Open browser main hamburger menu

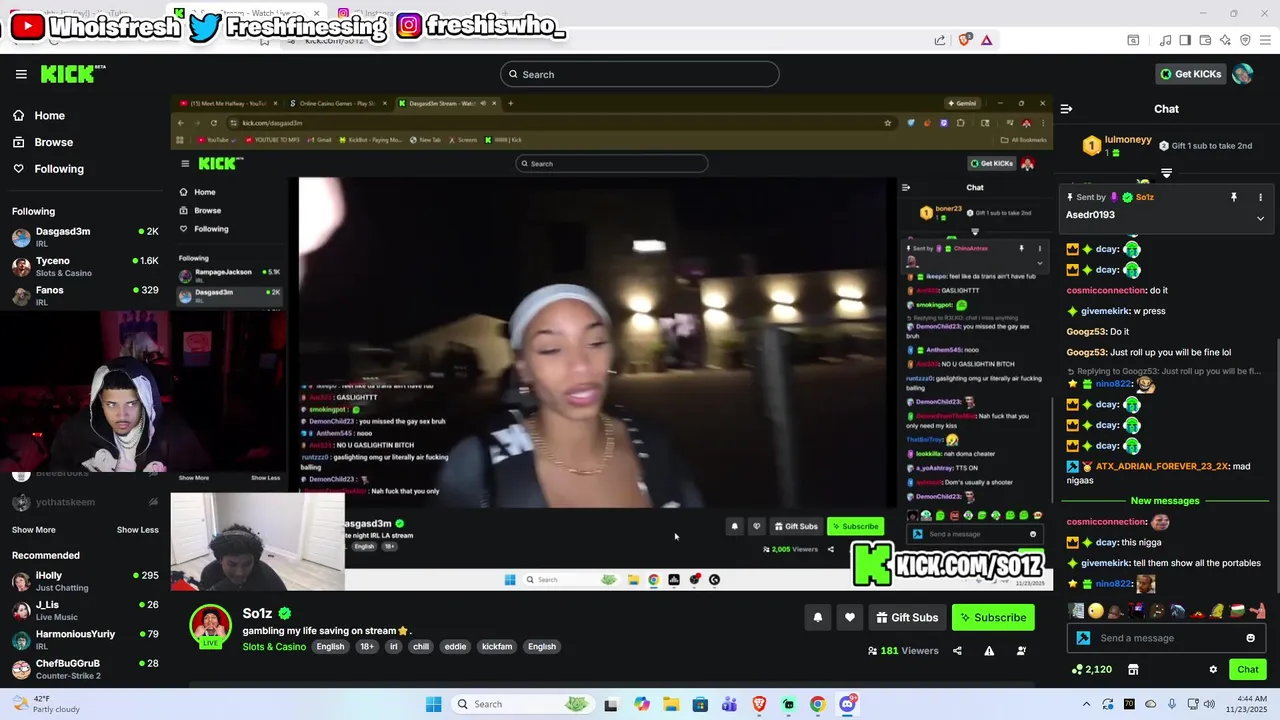pyautogui.click(x=1265, y=40)
